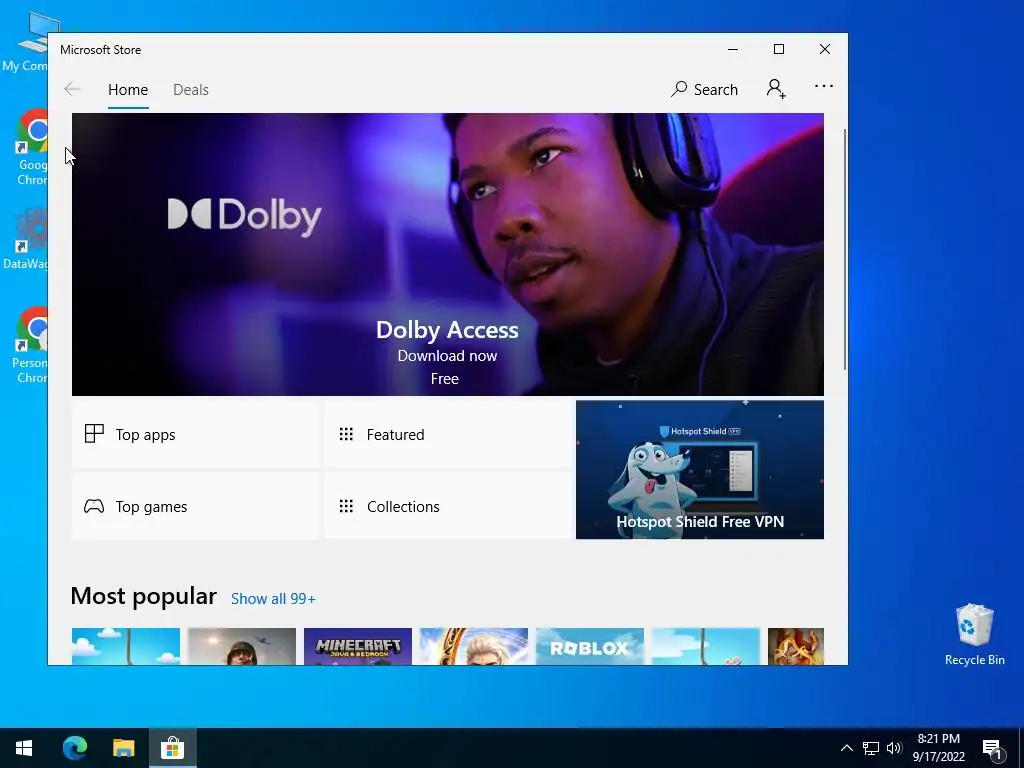Click the Collections label
Viewport: 1024px width, 768px height.
[x=403, y=506]
